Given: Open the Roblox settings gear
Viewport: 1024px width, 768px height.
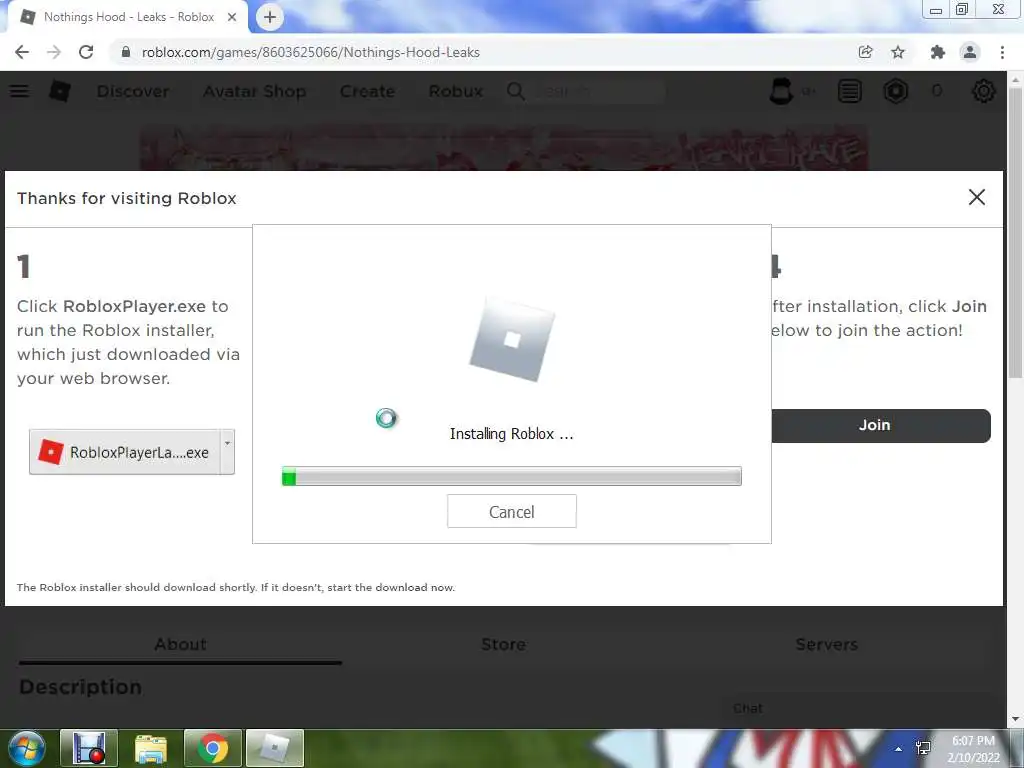Looking at the screenshot, I should pos(983,91).
